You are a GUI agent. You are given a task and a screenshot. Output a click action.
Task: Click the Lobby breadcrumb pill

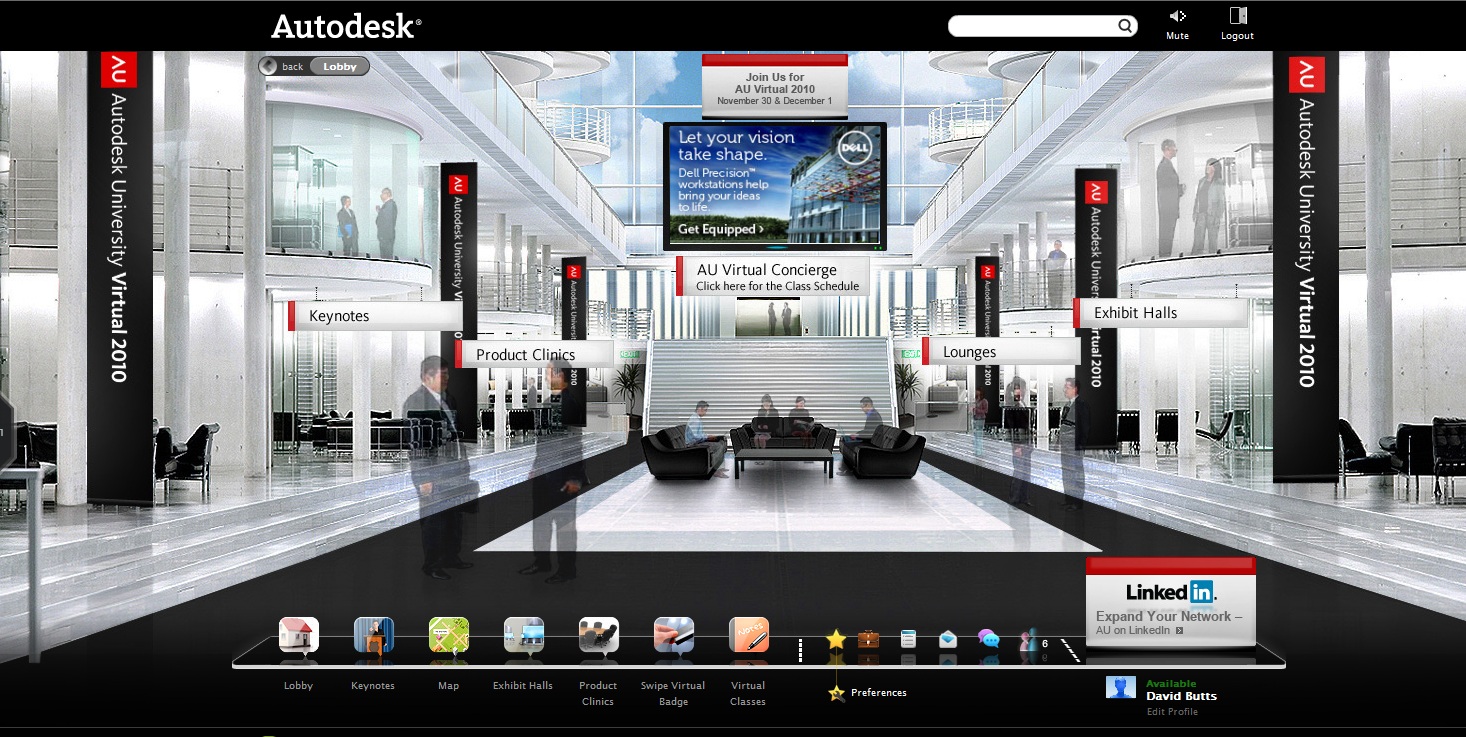tap(340, 67)
